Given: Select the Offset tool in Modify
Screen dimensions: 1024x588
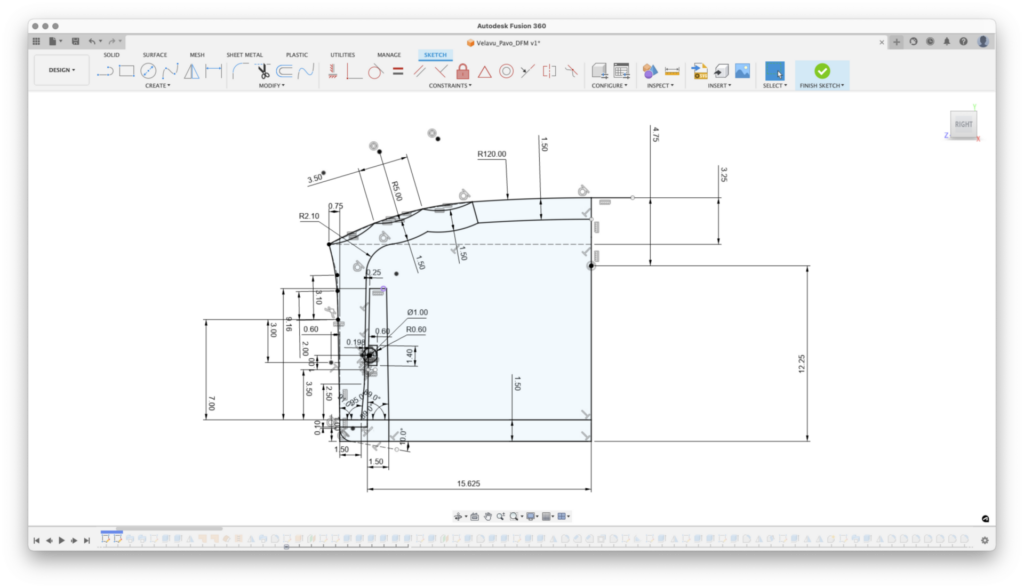Looking at the screenshot, I should [283, 71].
